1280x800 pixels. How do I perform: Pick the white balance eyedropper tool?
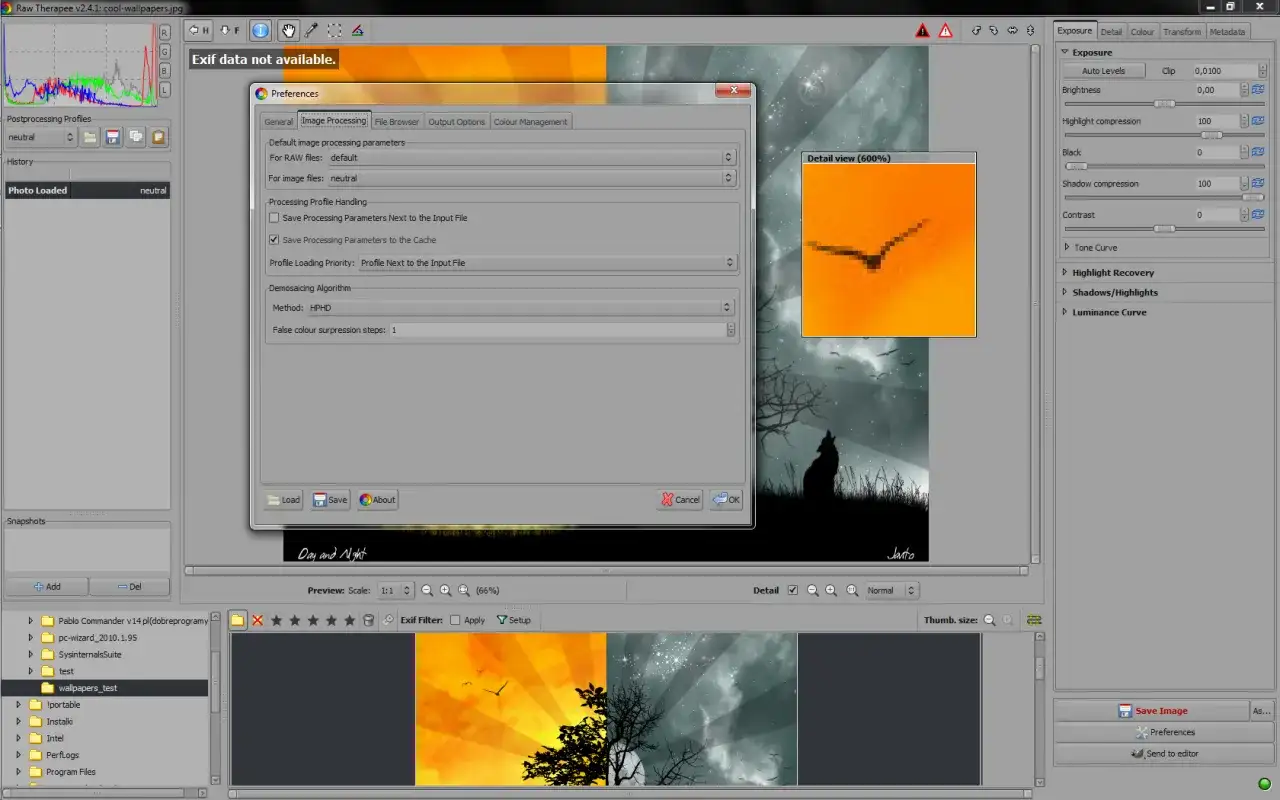pyautogui.click(x=311, y=30)
